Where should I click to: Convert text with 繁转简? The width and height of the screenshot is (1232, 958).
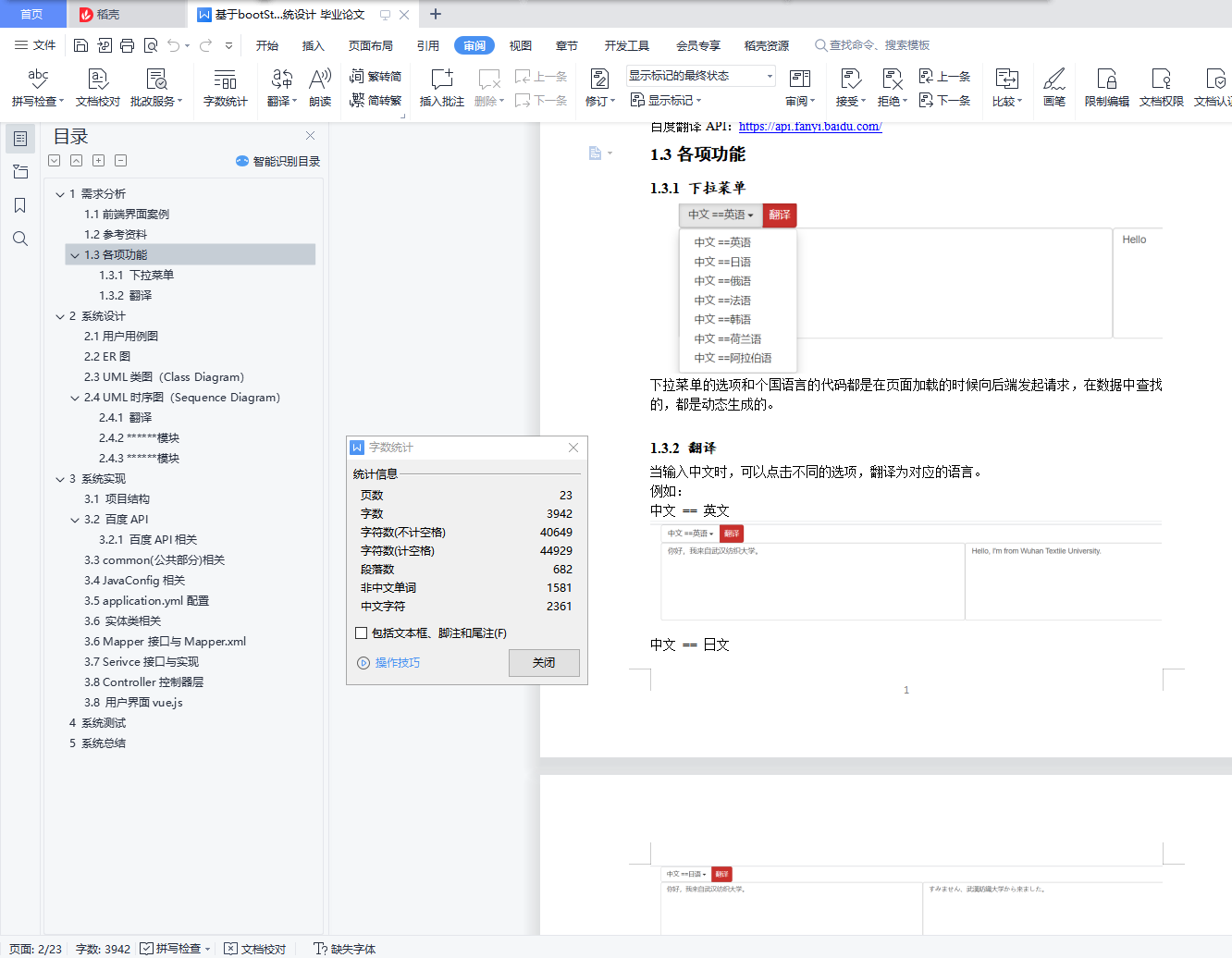click(x=376, y=77)
